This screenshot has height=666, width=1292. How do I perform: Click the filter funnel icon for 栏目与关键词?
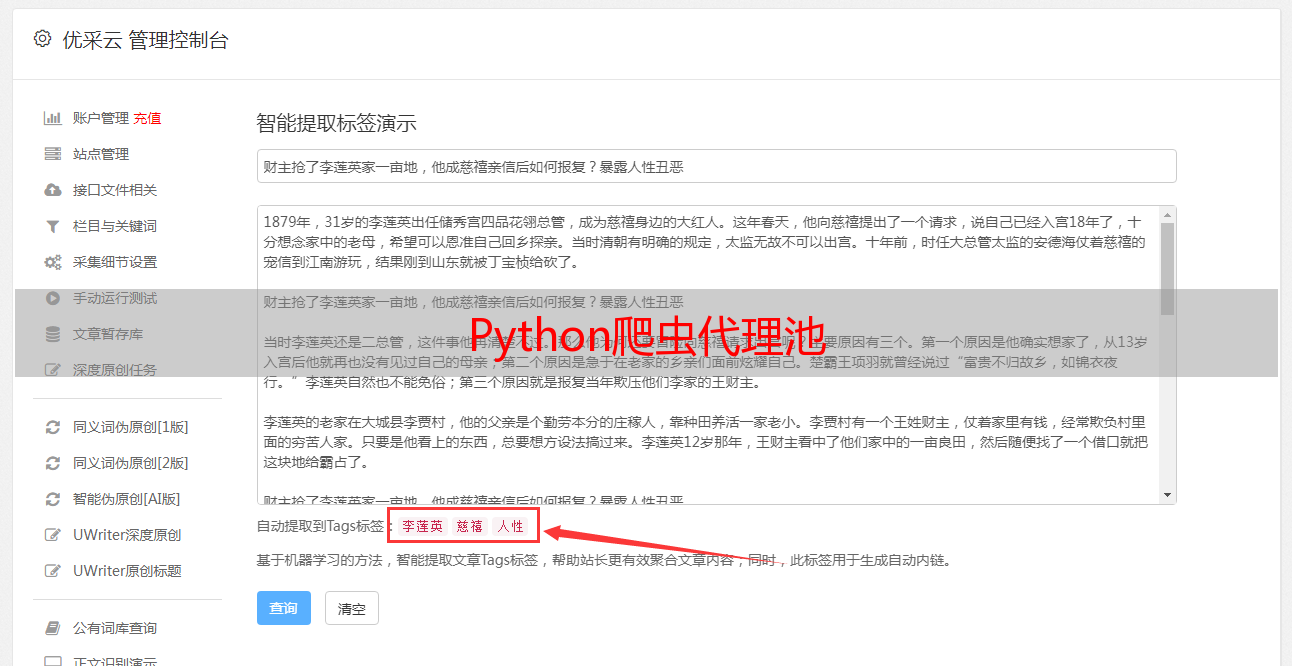pos(53,226)
